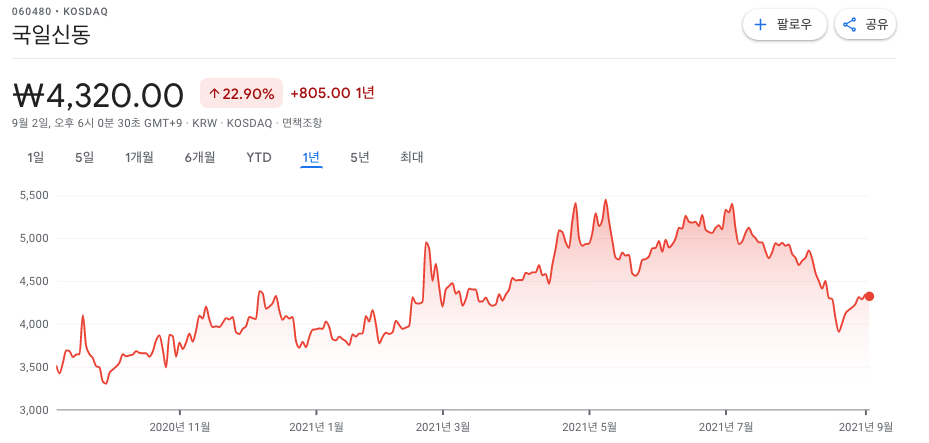Click the 5,500 y-axis label
The width and height of the screenshot is (929, 443).
36,195
